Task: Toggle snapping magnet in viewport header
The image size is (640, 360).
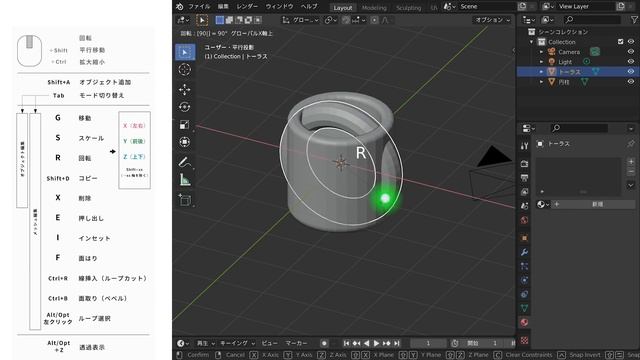Action: [346, 20]
